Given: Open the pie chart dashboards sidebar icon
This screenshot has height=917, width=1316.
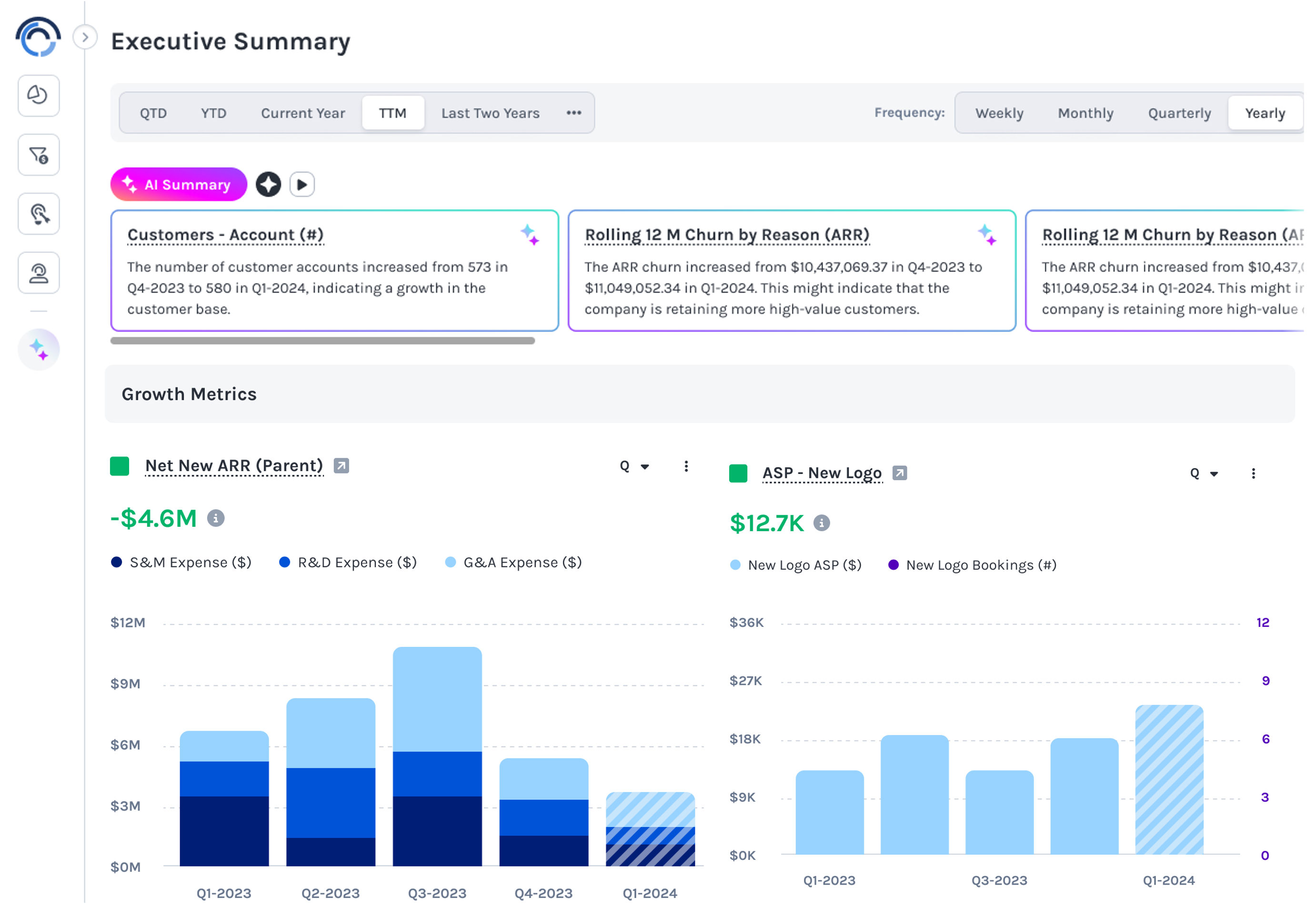Looking at the screenshot, I should click(x=39, y=95).
